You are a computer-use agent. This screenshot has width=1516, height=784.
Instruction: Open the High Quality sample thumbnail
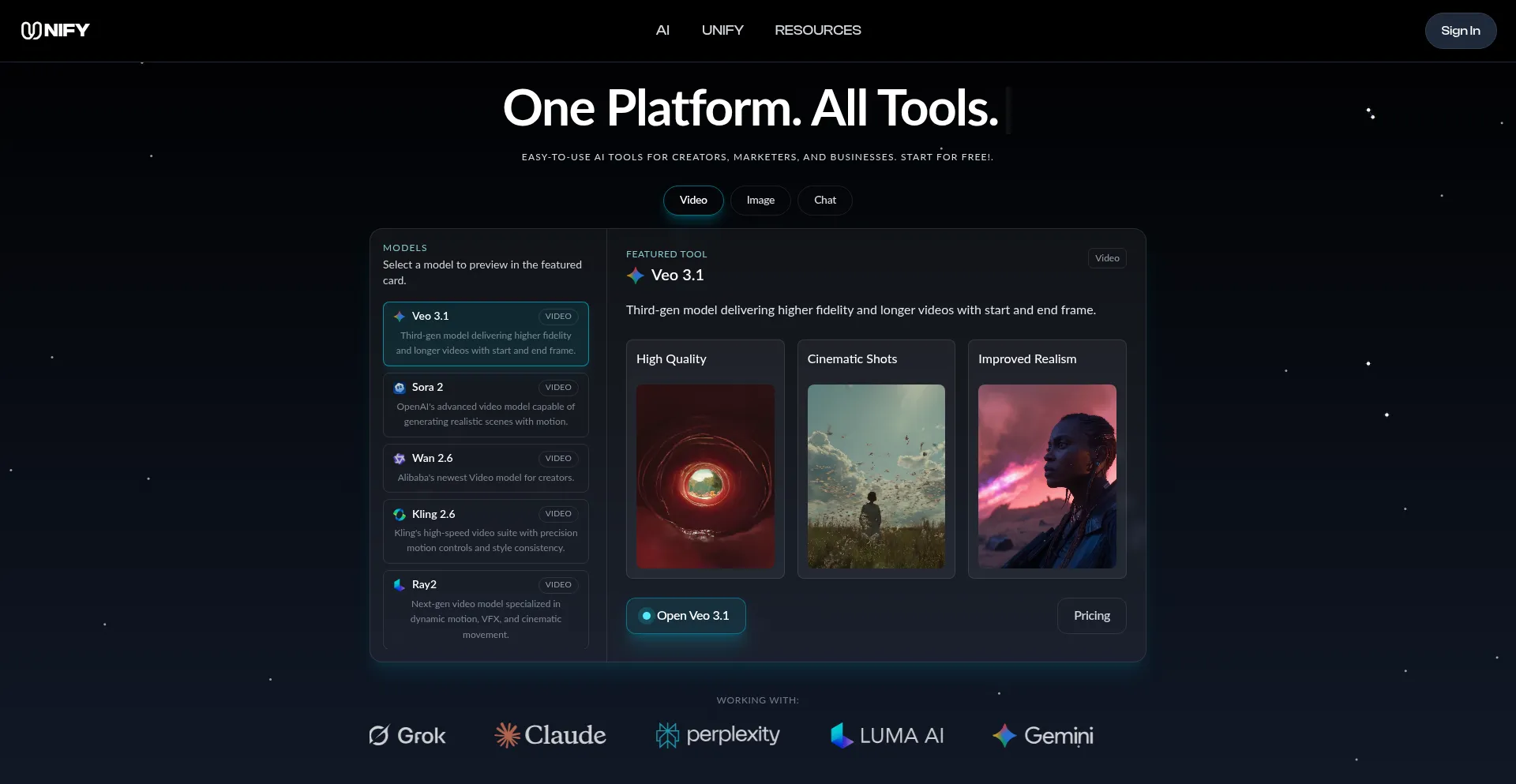click(x=705, y=476)
